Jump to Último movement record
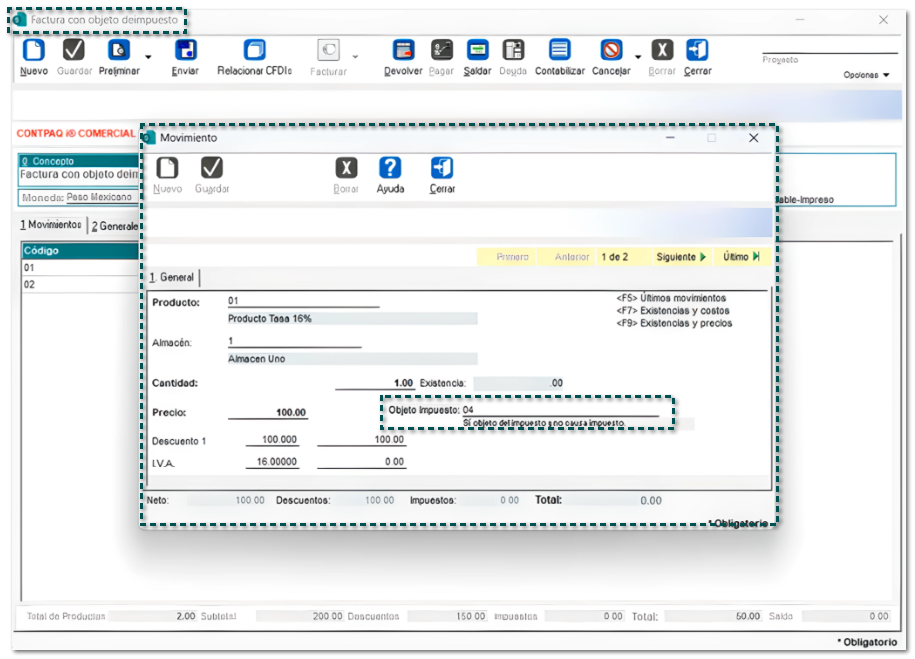Viewport: 915px width, 659px height. tap(741, 257)
